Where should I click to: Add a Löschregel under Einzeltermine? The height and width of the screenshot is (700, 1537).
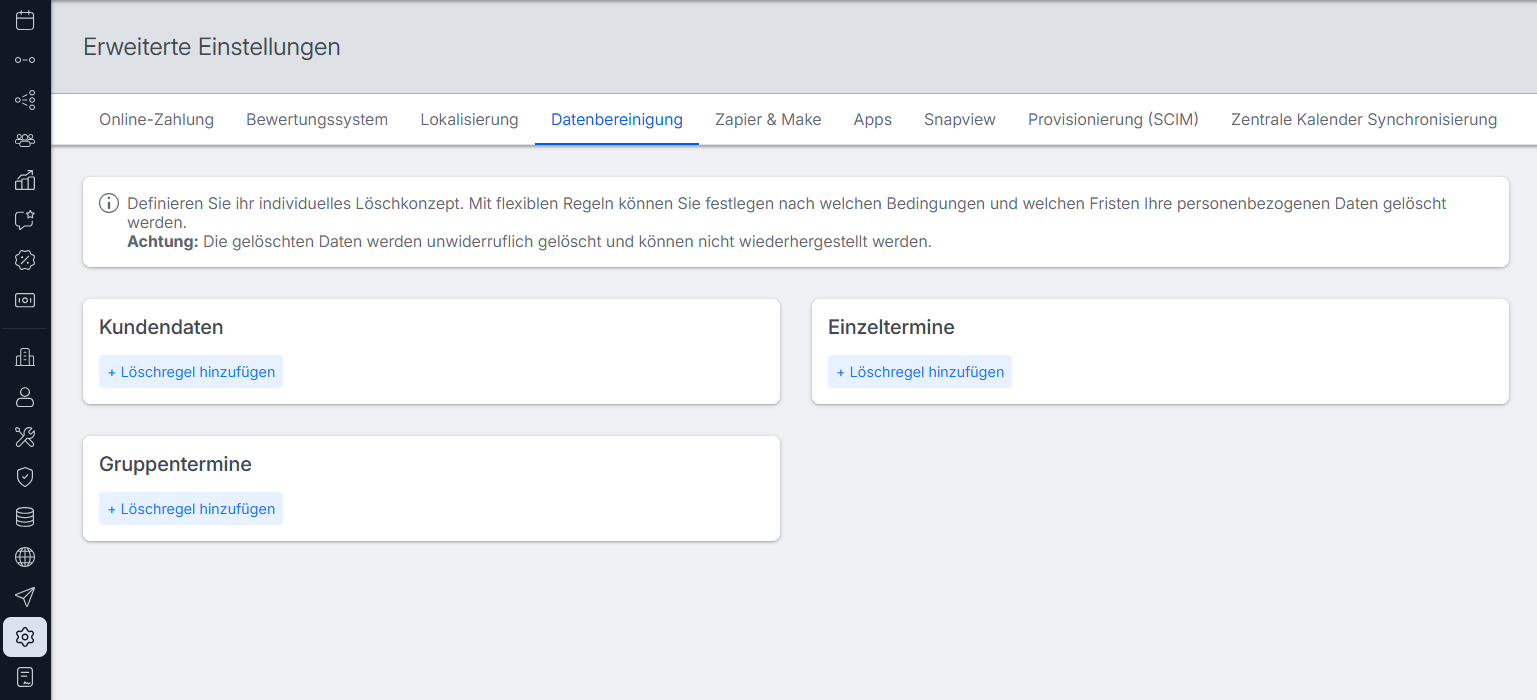[x=920, y=372]
